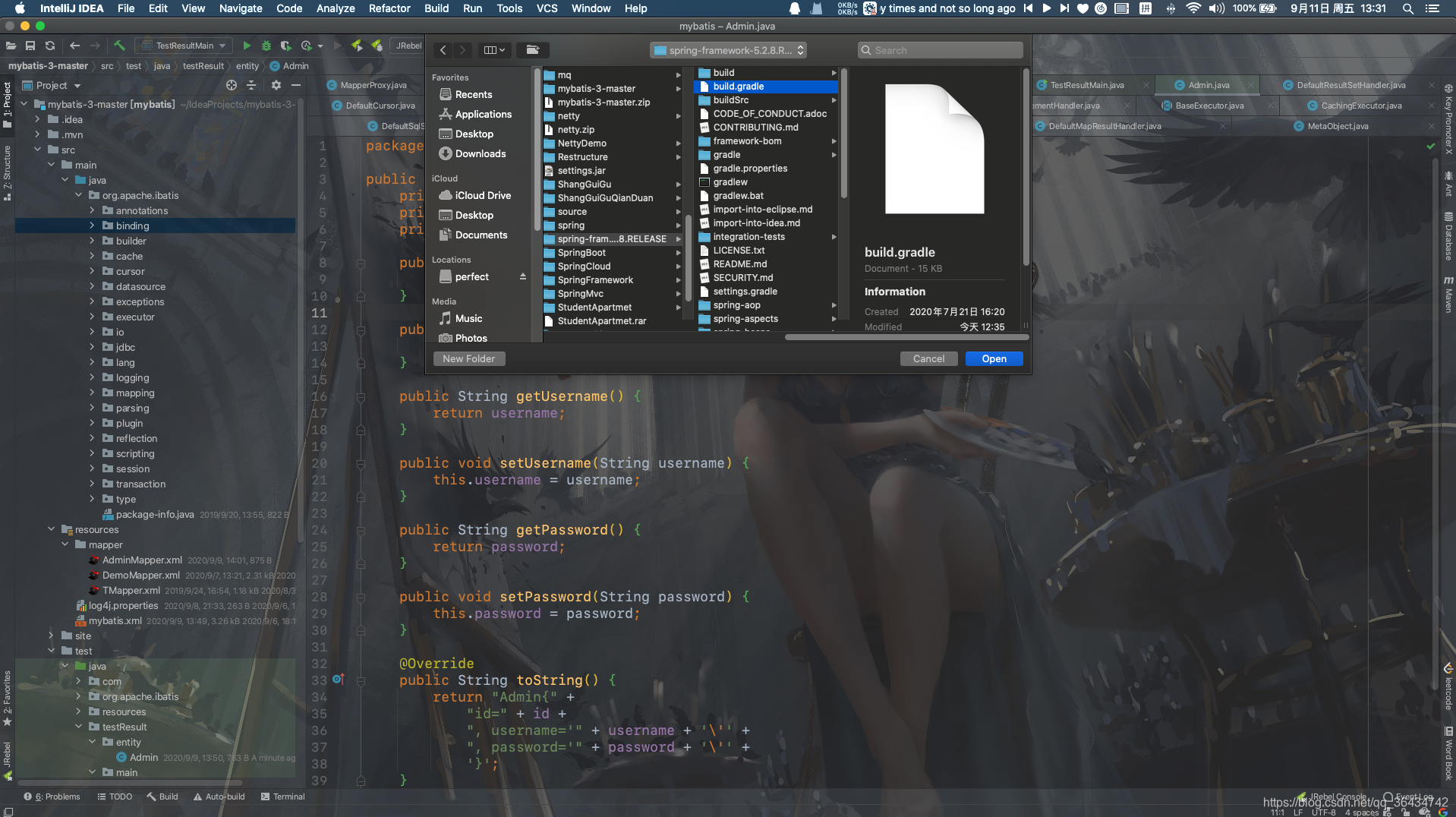Expand the executor package

tap(92, 317)
